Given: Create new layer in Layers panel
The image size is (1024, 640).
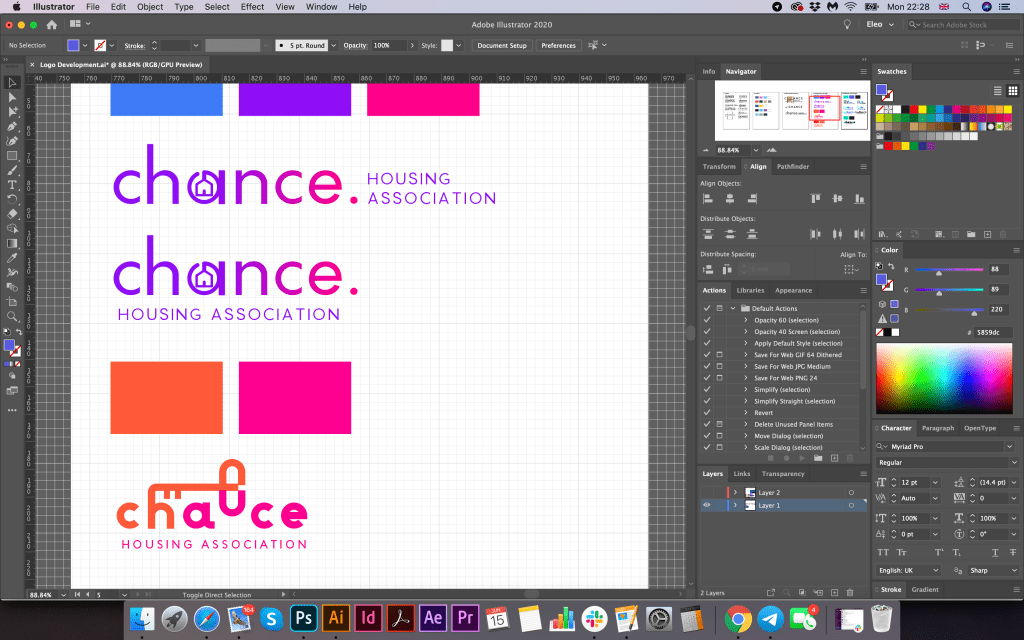Looking at the screenshot, I should coord(832,593).
